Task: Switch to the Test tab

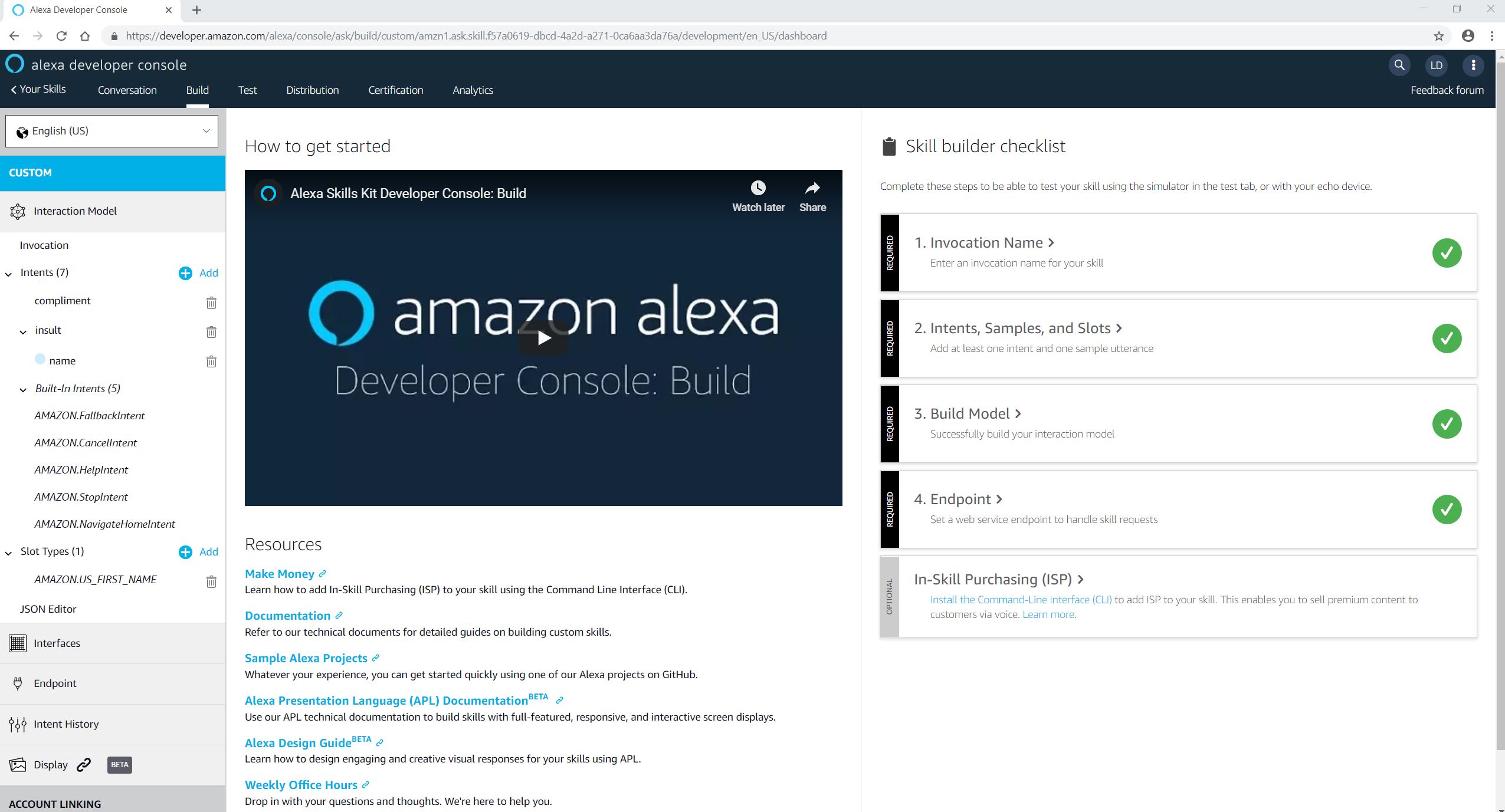Action: click(247, 90)
